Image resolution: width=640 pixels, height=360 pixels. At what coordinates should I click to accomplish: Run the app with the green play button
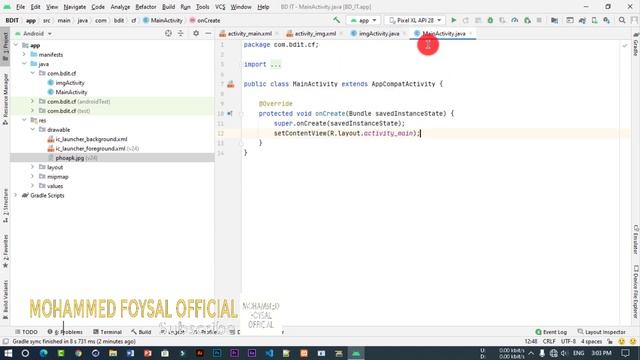(453, 20)
